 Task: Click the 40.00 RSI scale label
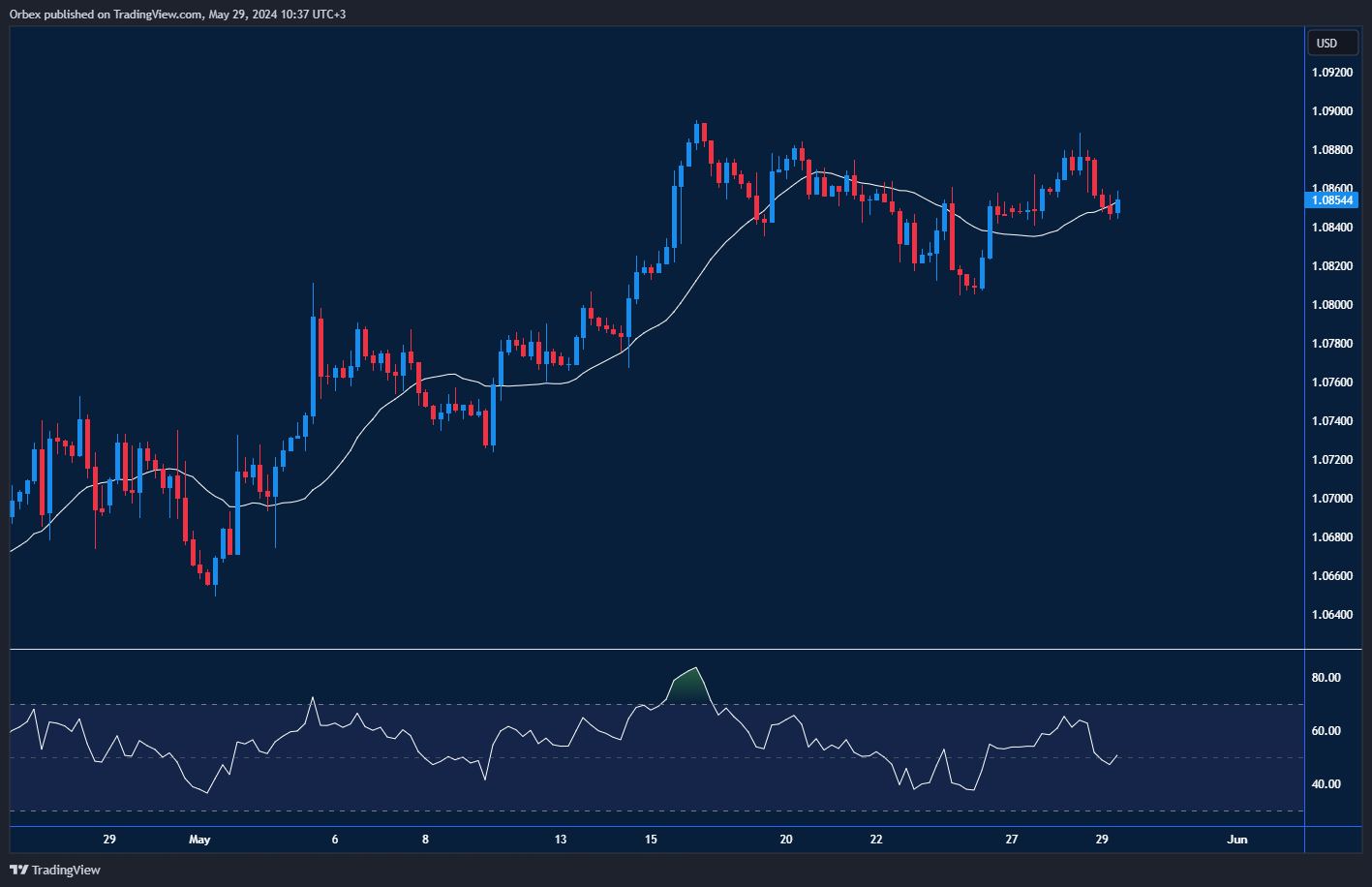pos(1326,784)
